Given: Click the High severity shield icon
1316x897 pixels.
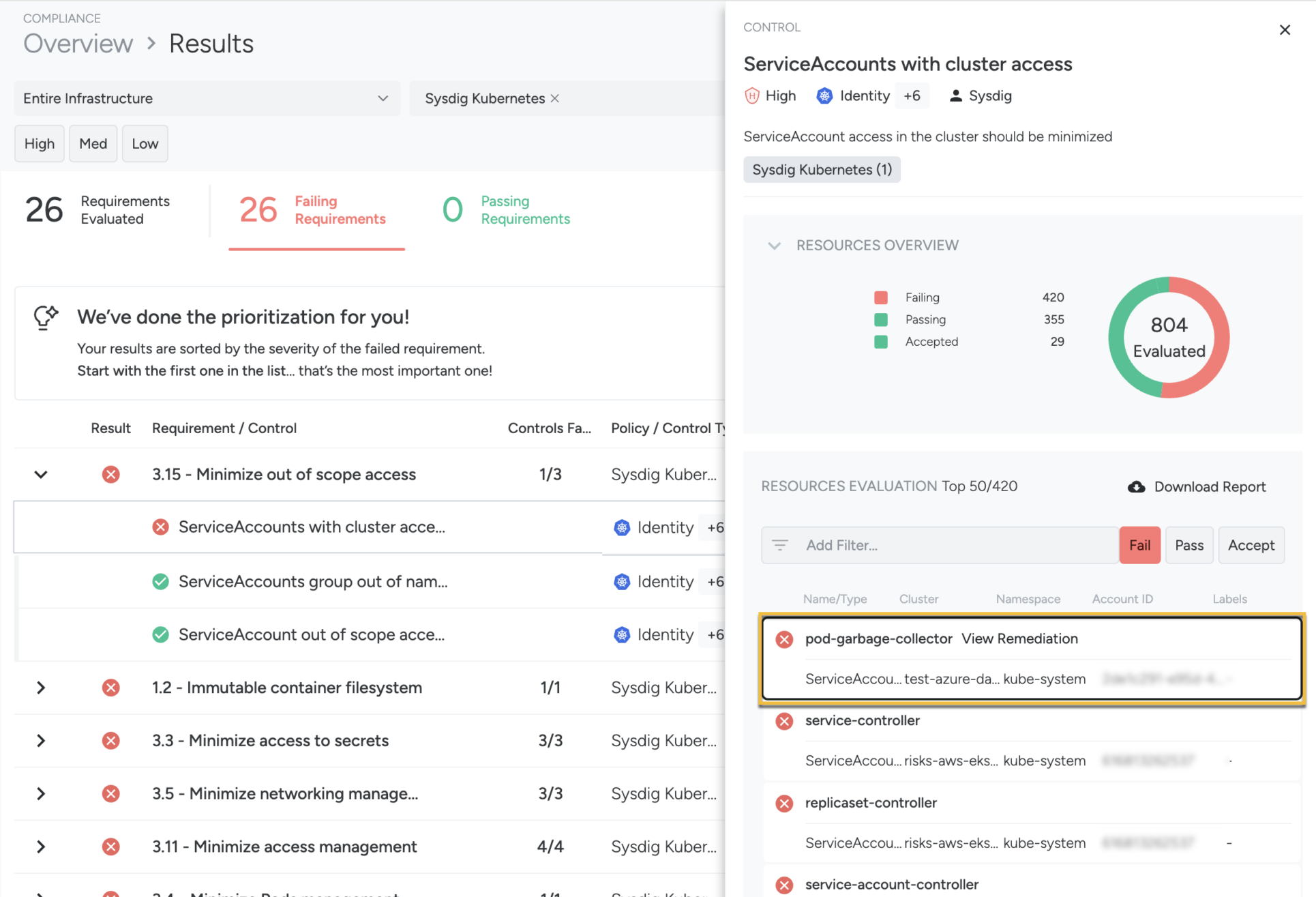Looking at the screenshot, I should coord(751,96).
